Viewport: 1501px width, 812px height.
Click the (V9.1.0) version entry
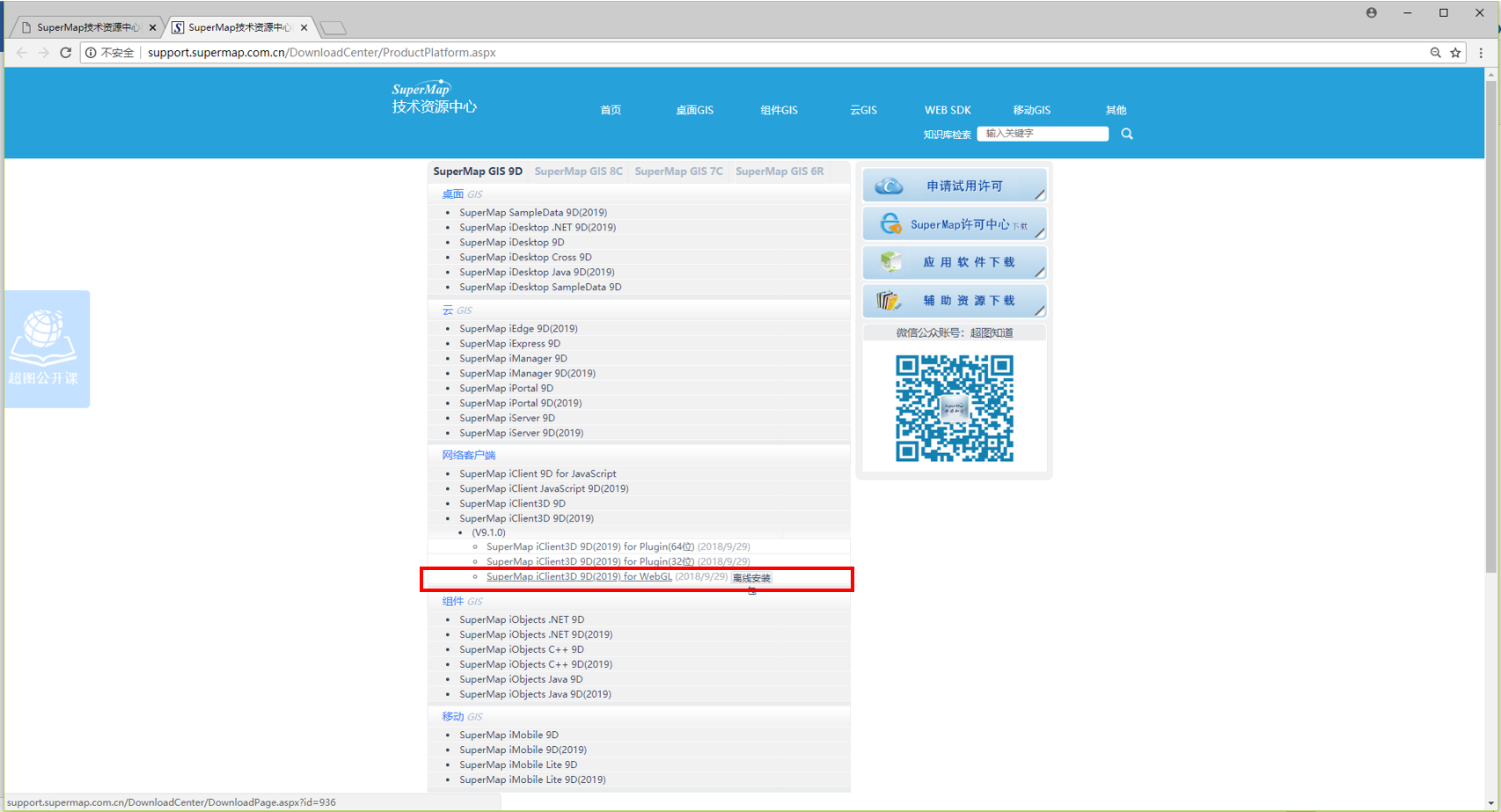(x=488, y=532)
